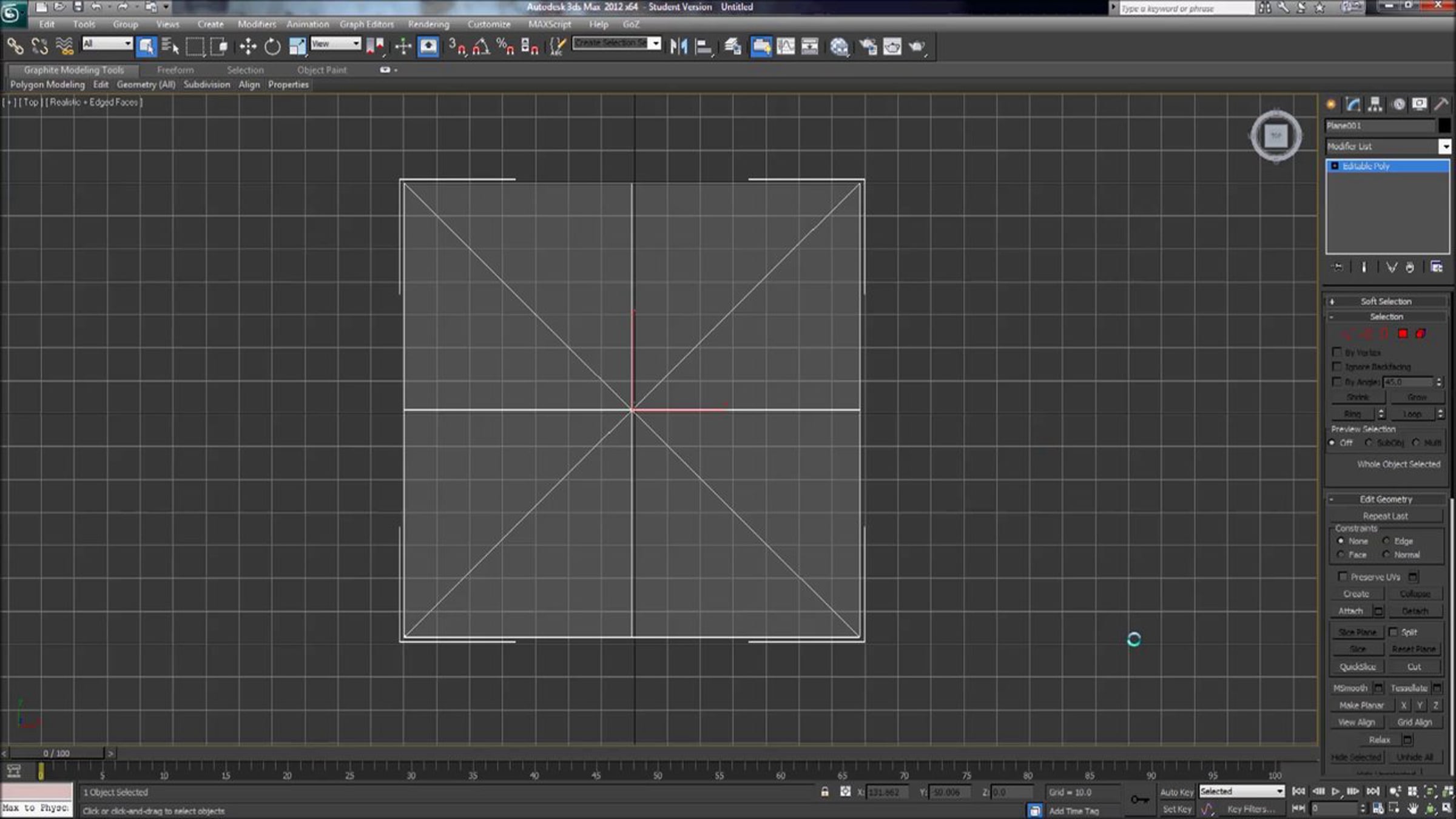This screenshot has height=819, width=1456.
Task: Click the Select by Name icon
Action: click(170, 47)
